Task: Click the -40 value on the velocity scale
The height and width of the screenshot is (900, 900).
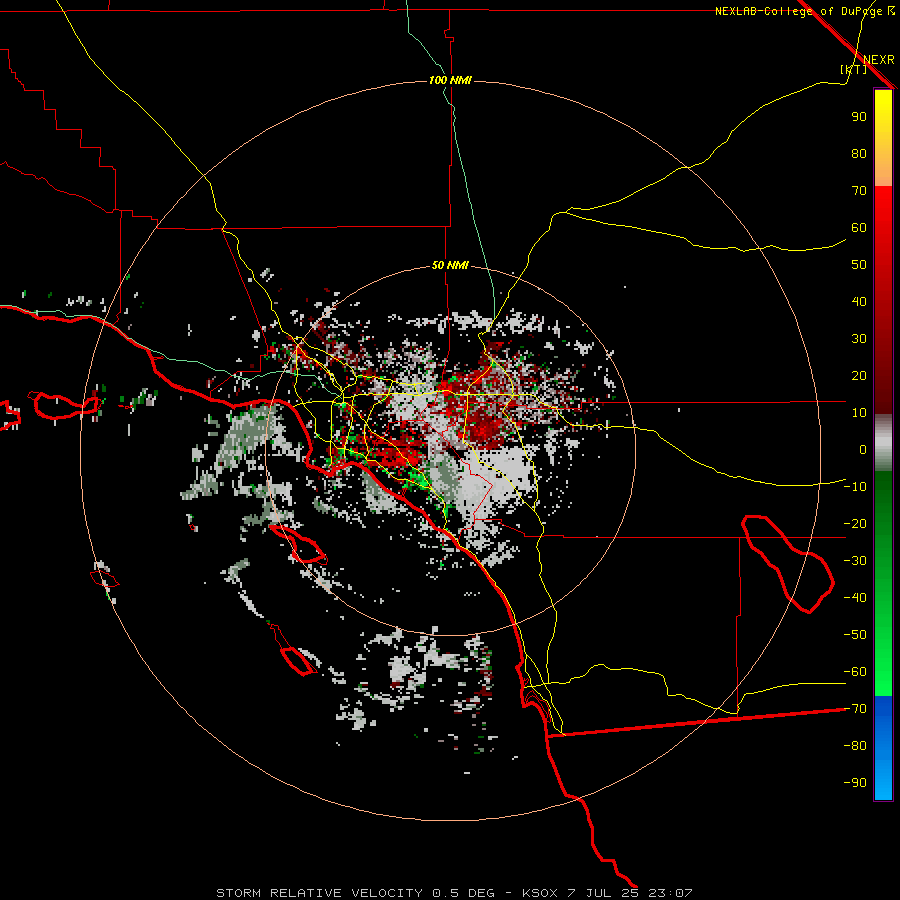Action: coord(855,598)
